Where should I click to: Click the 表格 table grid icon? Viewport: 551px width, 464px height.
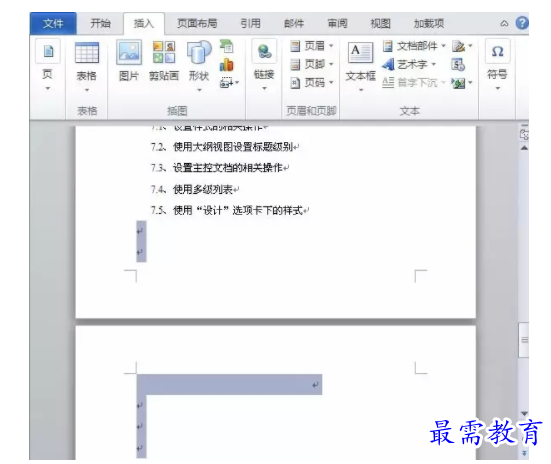[x=87, y=53]
